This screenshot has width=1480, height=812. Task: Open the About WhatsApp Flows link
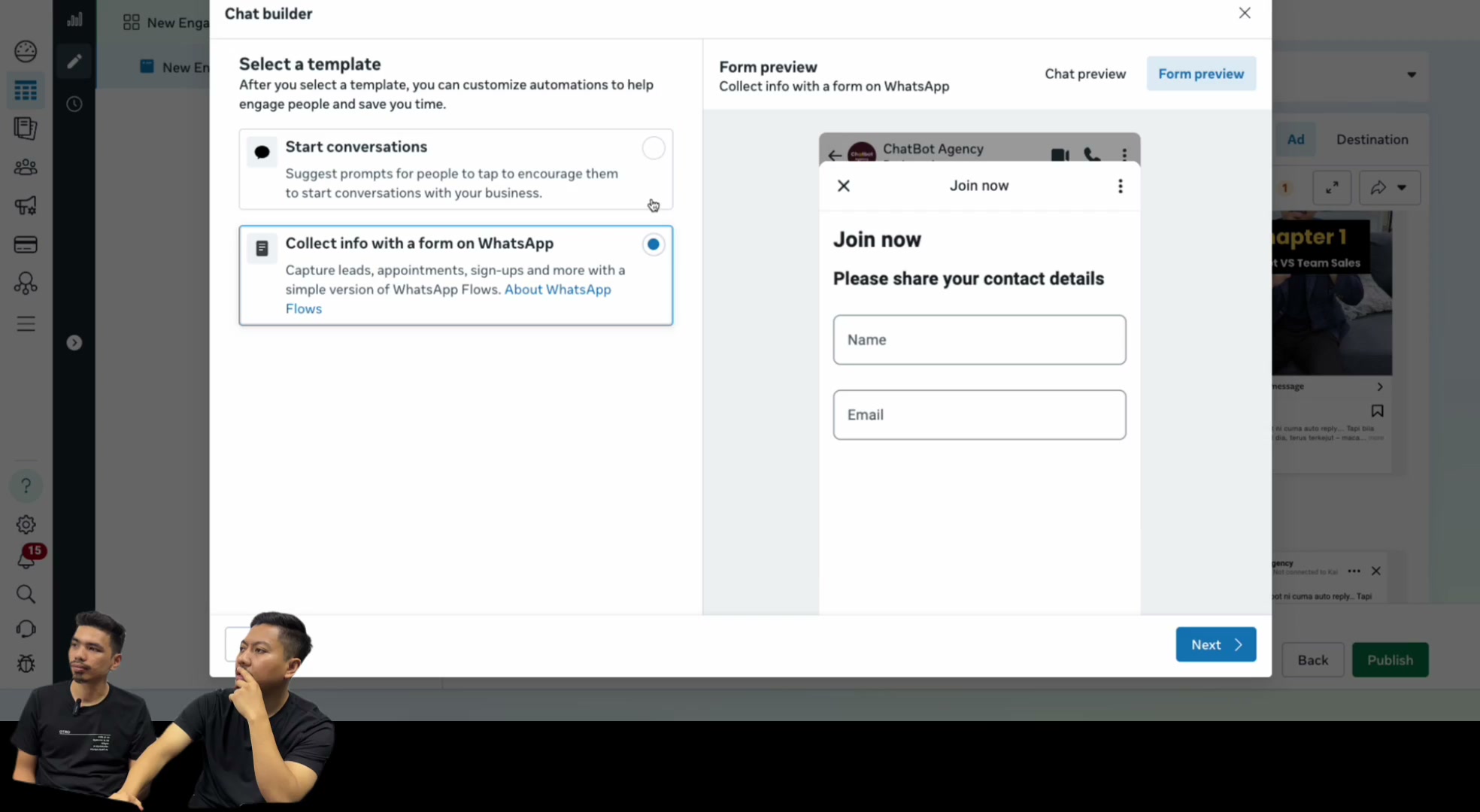click(x=448, y=299)
